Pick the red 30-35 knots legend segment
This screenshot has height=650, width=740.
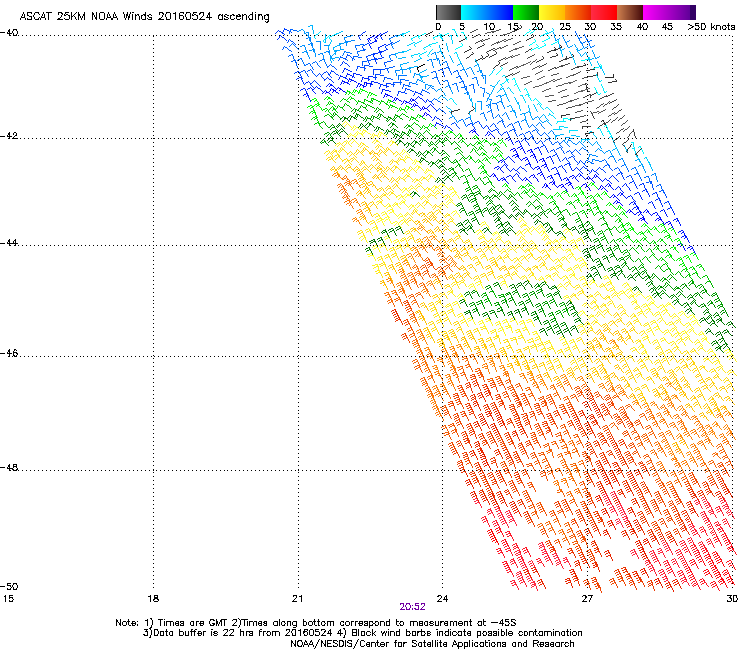tap(604, 12)
